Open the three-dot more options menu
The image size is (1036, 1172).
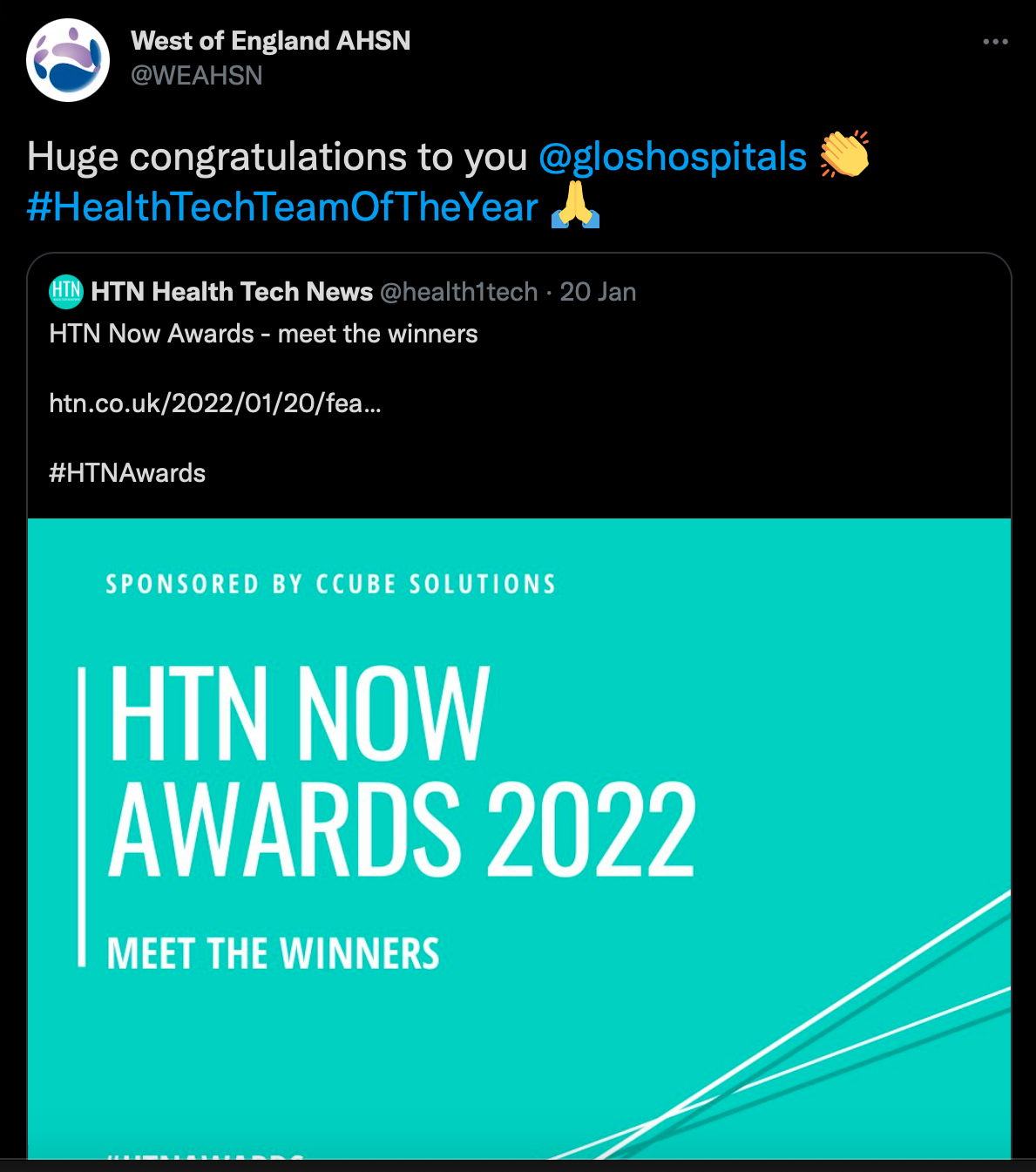coord(995,42)
